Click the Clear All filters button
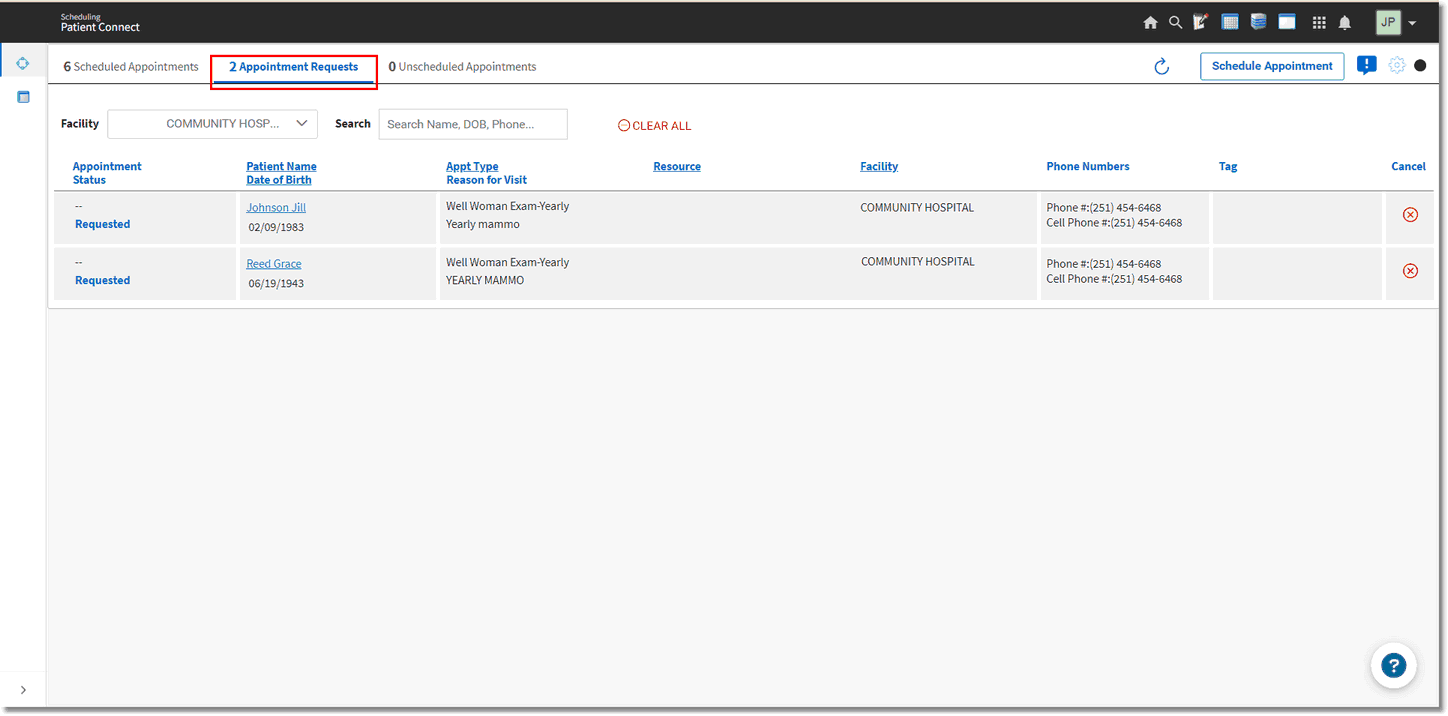The image size is (1448, 716). click(655, 126)
